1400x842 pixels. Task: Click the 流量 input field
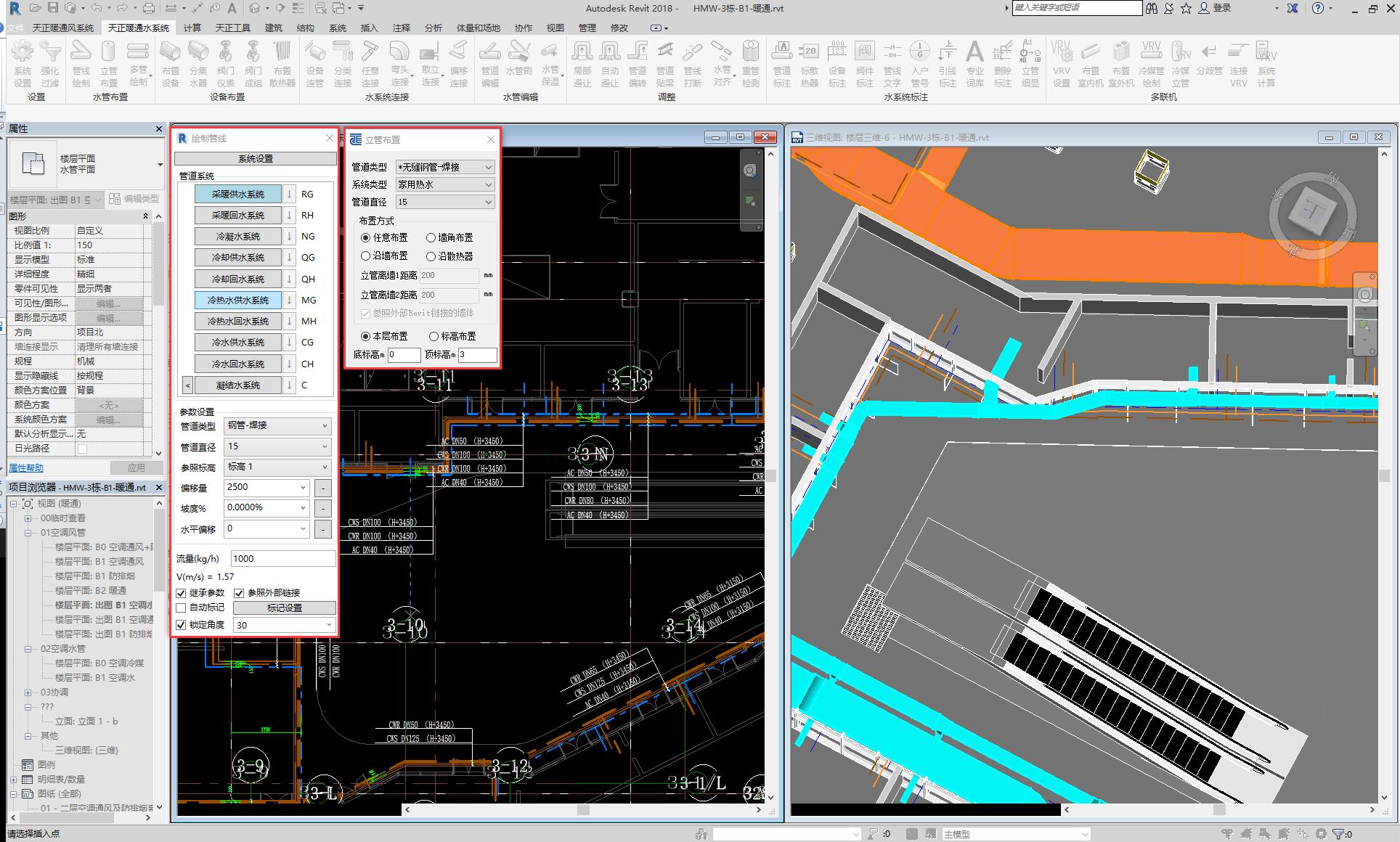point(282,558)
